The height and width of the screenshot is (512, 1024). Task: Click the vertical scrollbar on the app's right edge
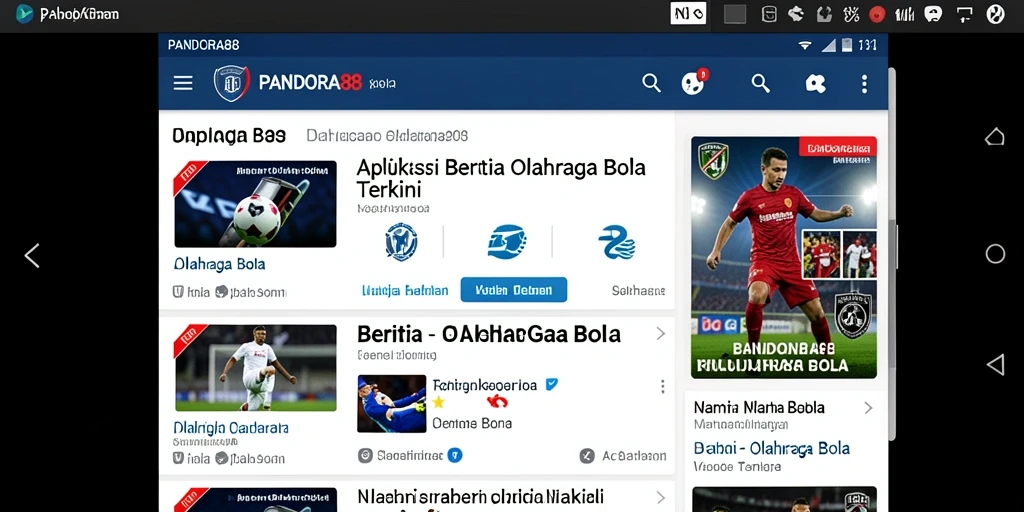[891, 255]
